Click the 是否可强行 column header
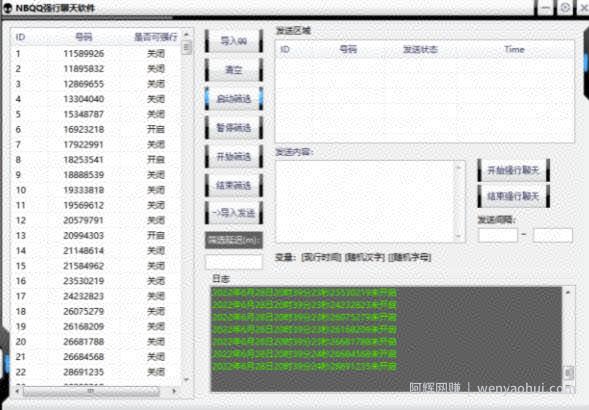The image size is (589, 410). click(x=156, y=37)
